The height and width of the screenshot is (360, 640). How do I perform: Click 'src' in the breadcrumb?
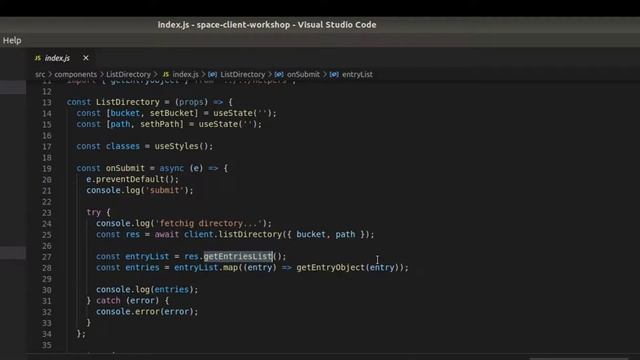point(40,74)
